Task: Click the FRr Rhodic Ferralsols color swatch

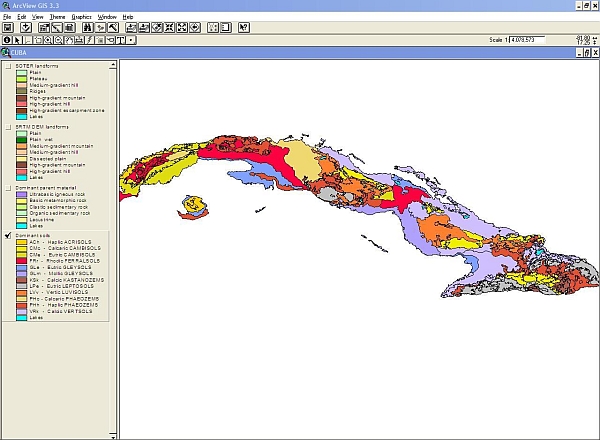Action: click(x=21, y=260)
